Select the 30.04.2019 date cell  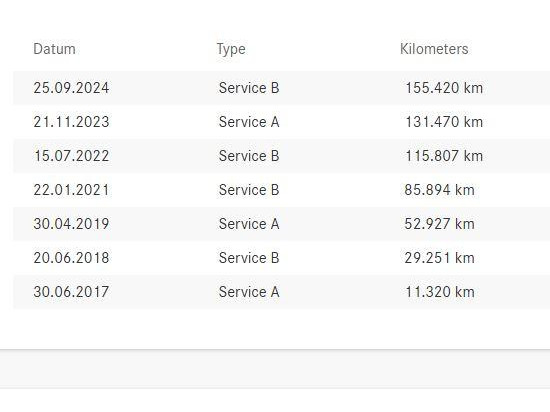pyautogui.click(x=71, y=224)
